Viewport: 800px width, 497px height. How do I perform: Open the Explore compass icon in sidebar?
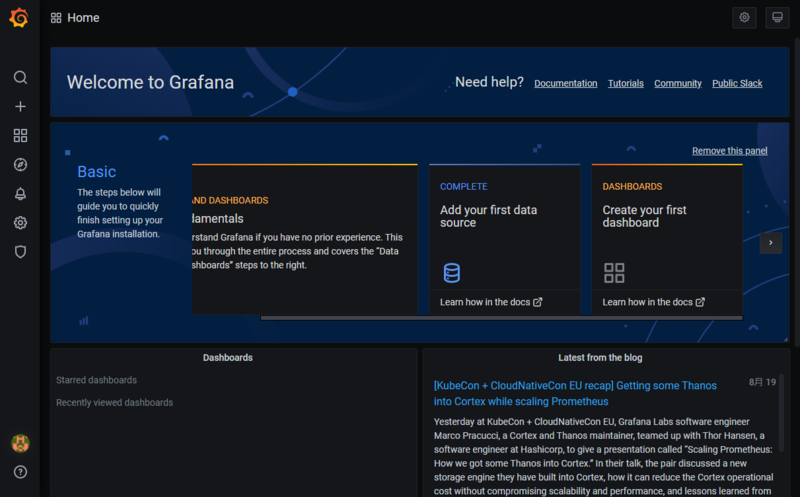(20, 164)
